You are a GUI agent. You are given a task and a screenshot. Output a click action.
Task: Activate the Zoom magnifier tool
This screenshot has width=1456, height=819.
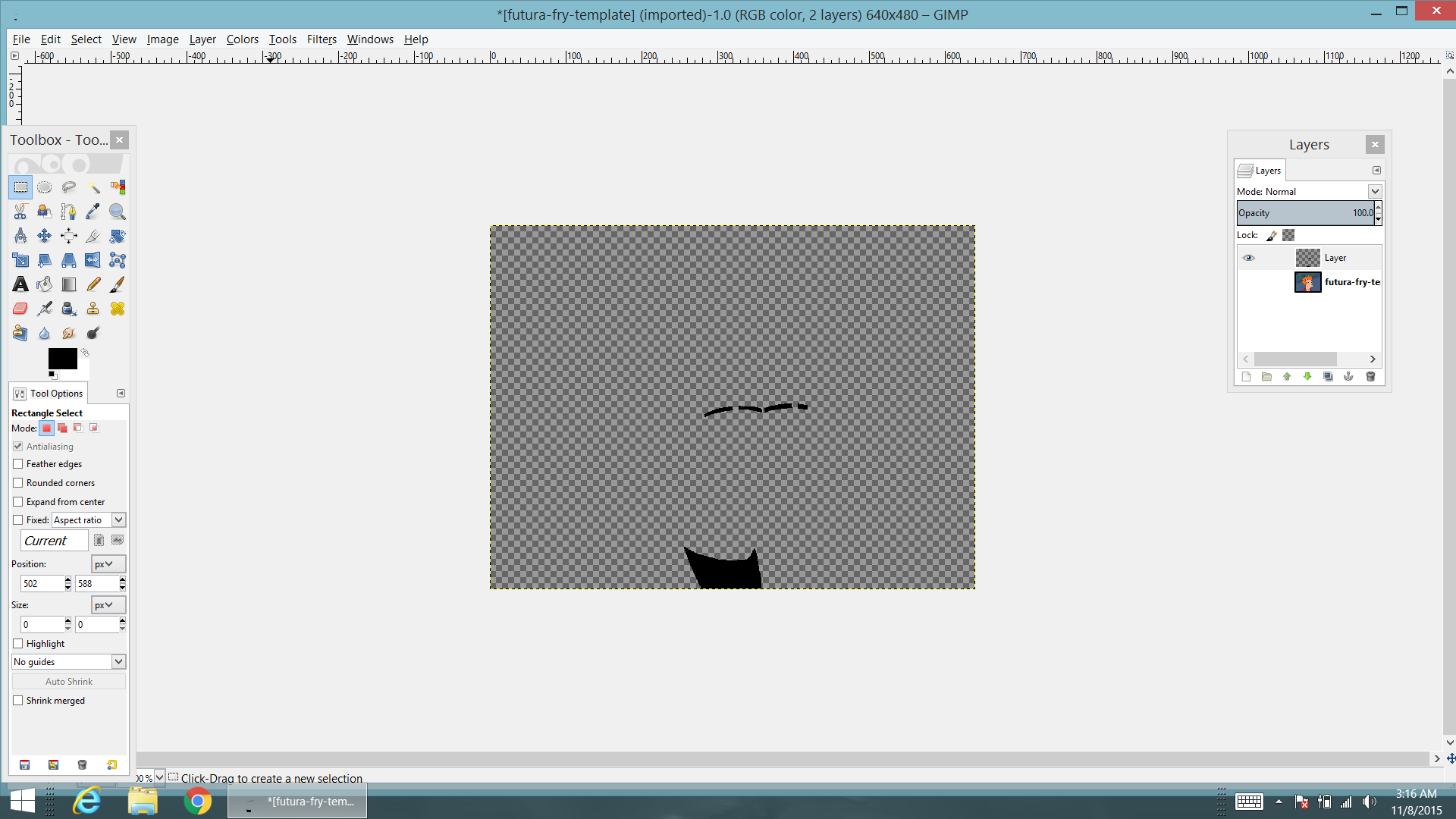click(x=118, y=212)
